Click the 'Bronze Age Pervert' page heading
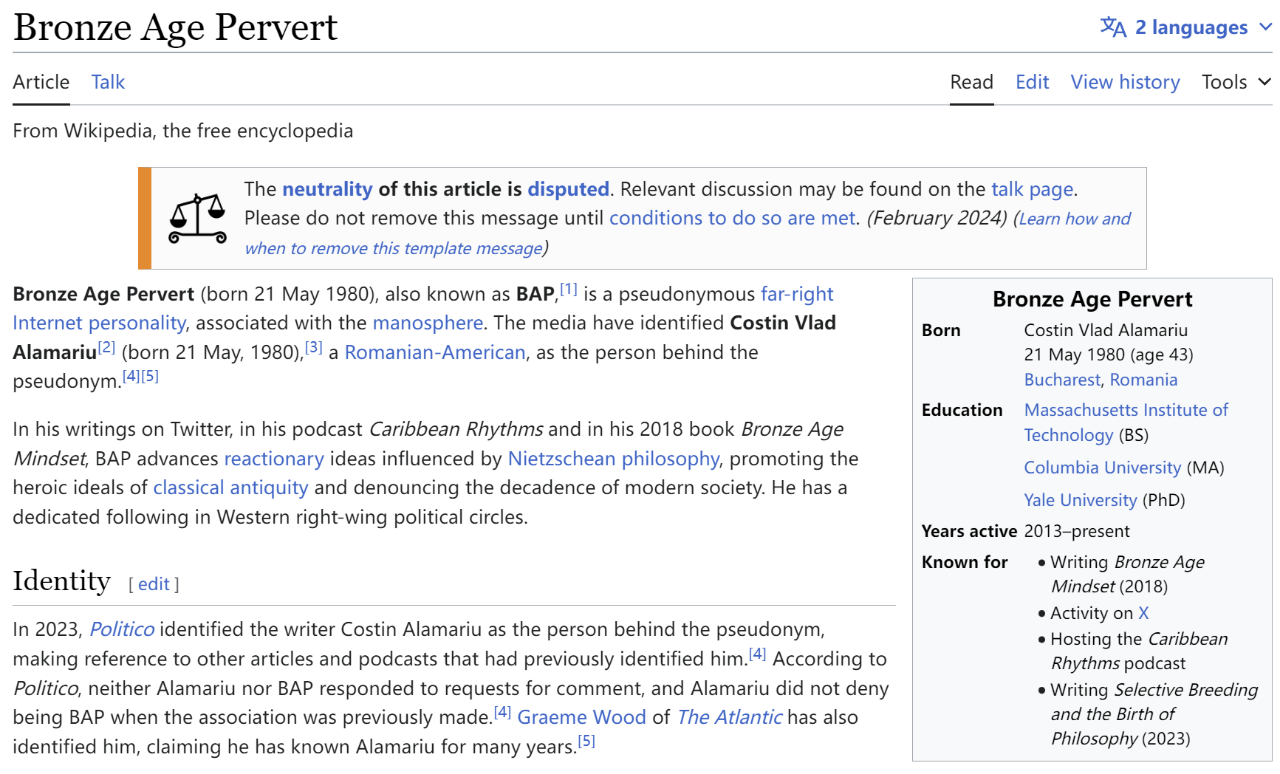Viewport: 1280px width, 774px height. click(x=175, y=27)
